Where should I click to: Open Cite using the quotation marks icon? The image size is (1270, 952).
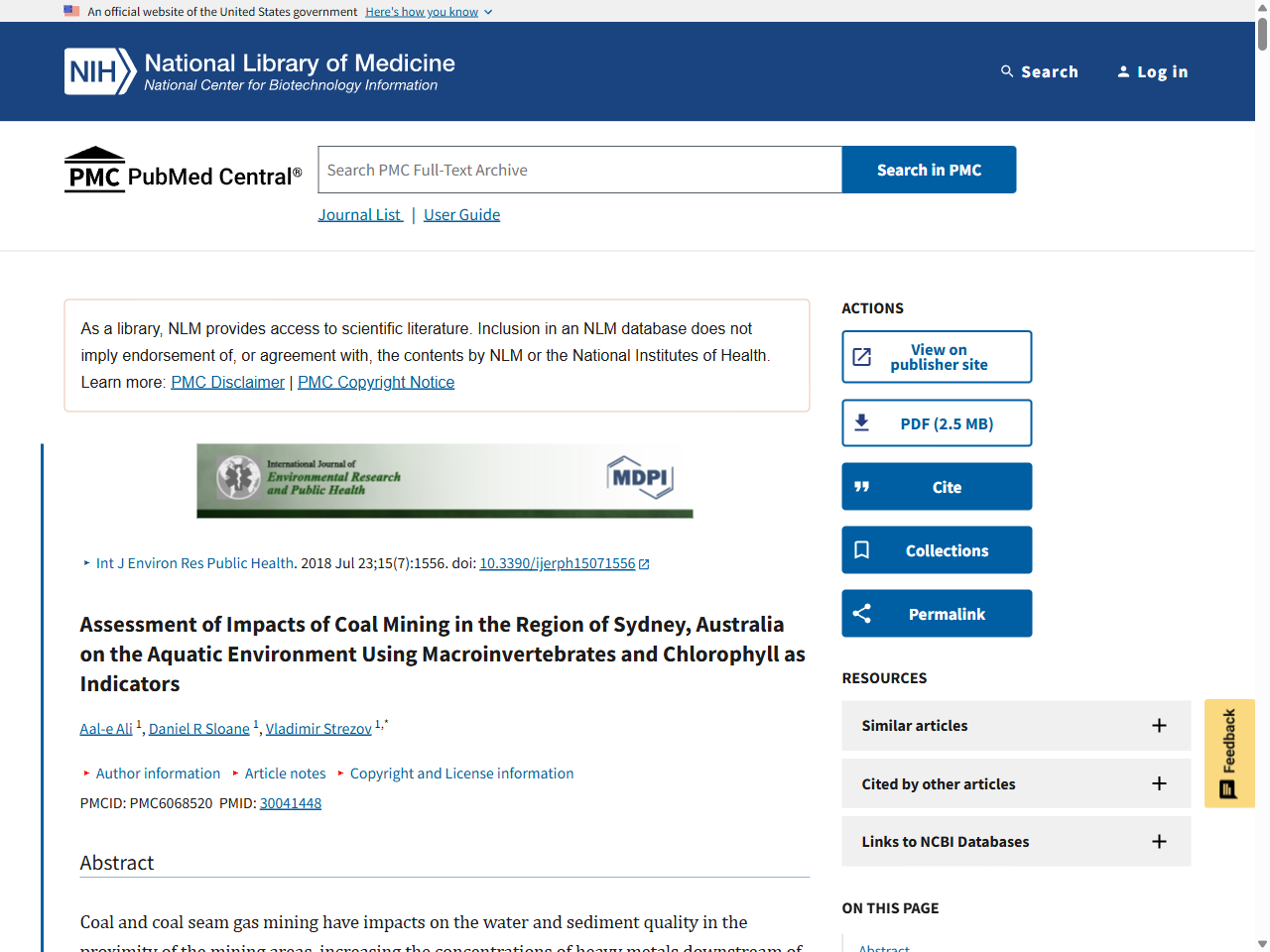[862, 486]
